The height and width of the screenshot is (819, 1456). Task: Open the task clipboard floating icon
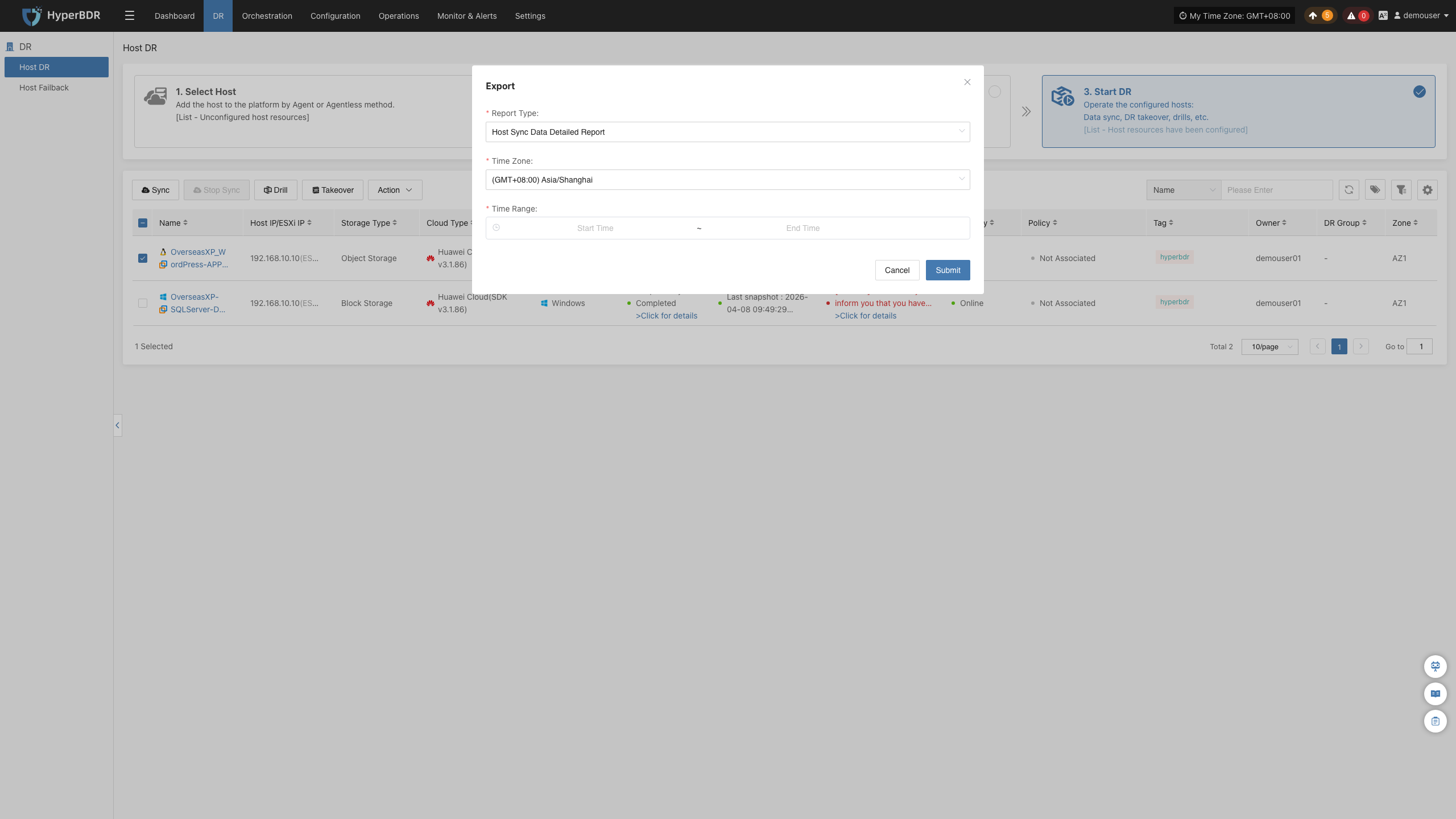click(1436, 721)
